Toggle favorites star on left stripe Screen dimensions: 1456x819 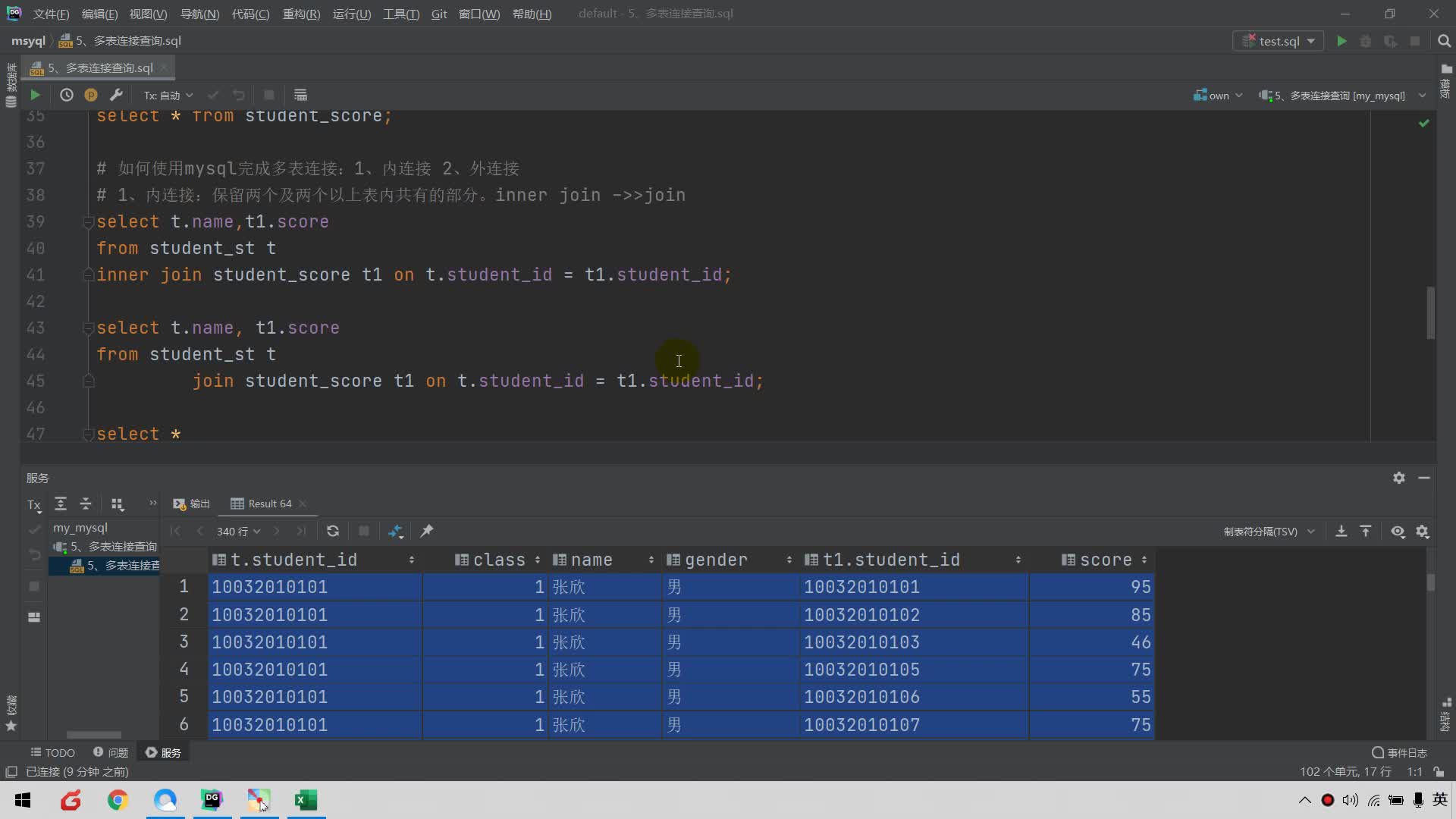click(11, 726)
